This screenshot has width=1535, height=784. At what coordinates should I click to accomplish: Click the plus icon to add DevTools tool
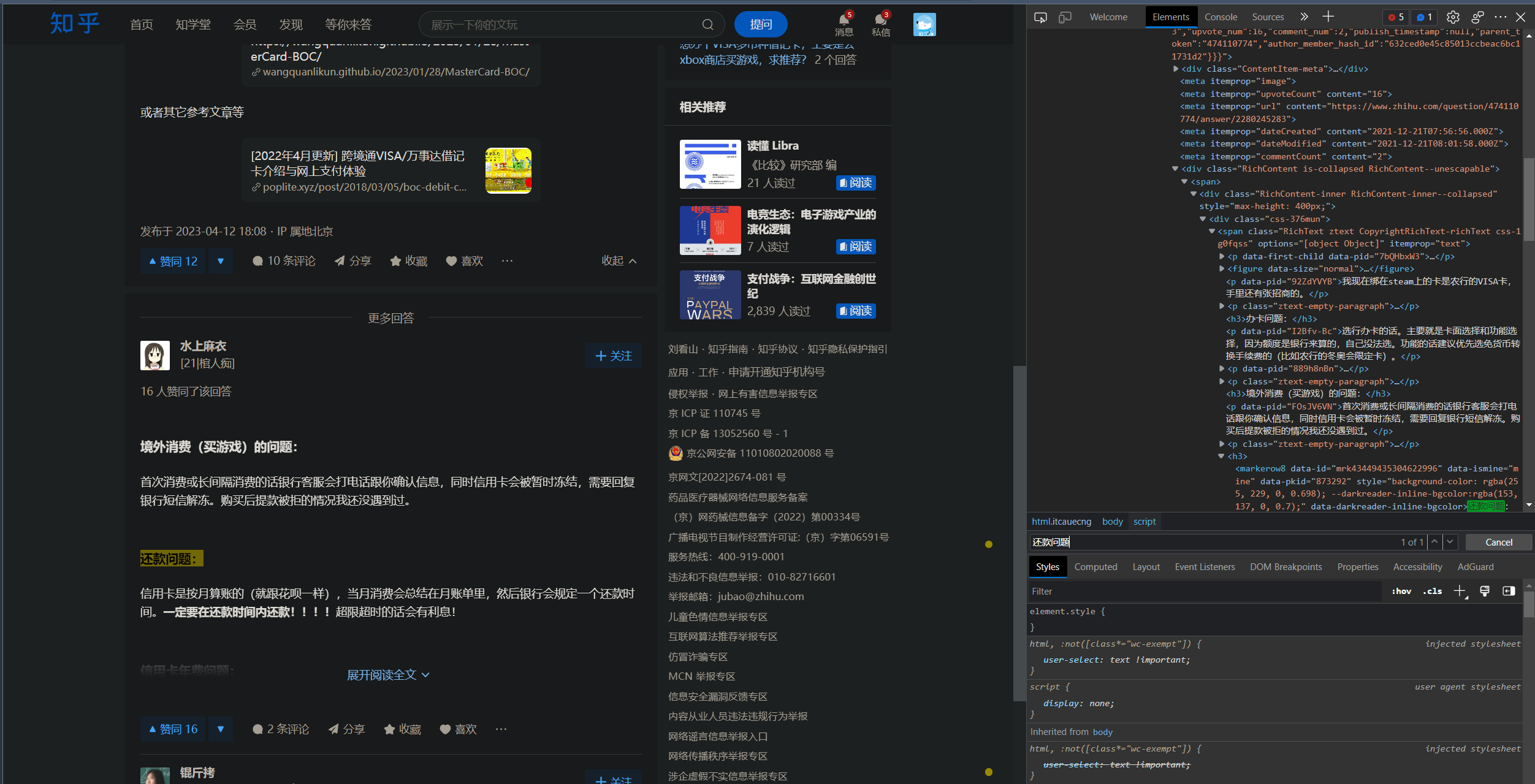[1328, 17]
